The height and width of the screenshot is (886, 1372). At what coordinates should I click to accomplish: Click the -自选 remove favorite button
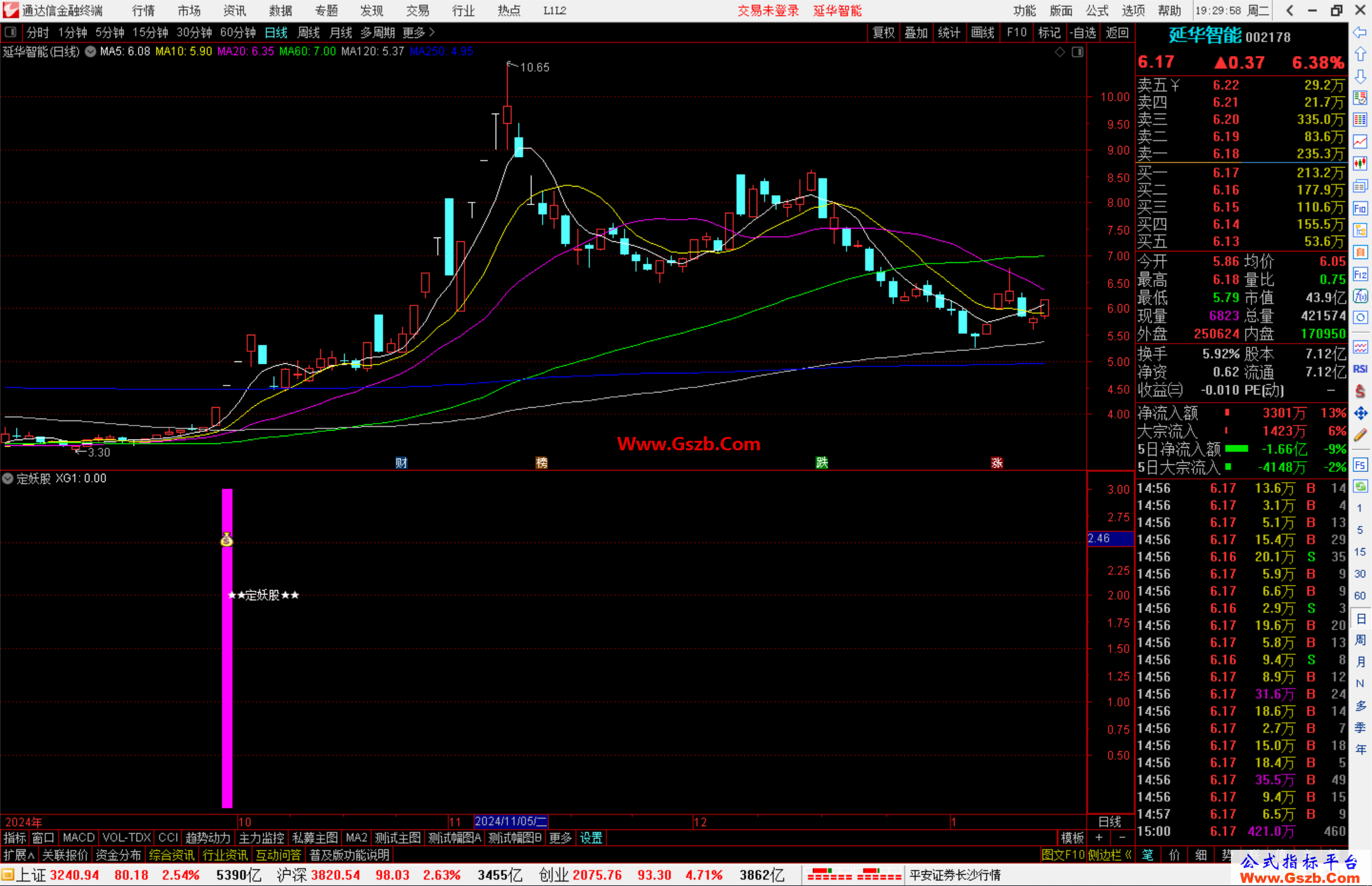coord(1082,32)
